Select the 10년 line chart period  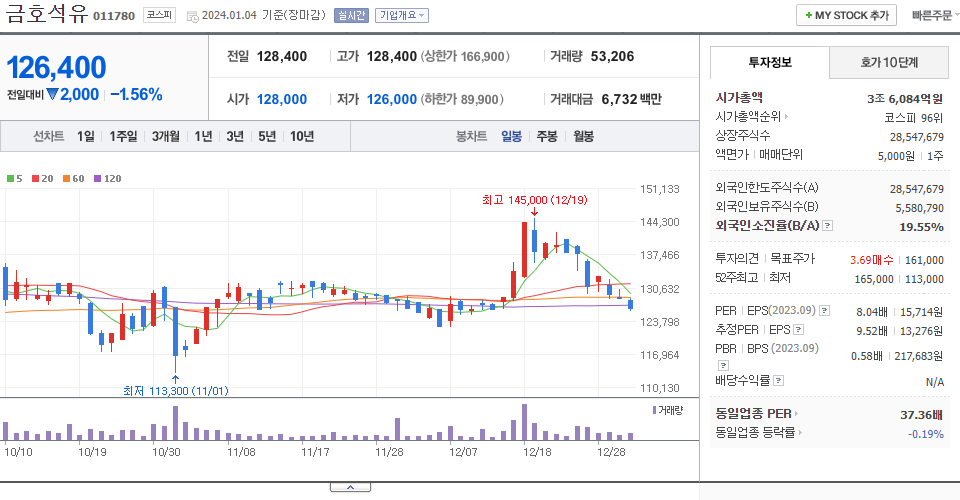click(302, 136)
